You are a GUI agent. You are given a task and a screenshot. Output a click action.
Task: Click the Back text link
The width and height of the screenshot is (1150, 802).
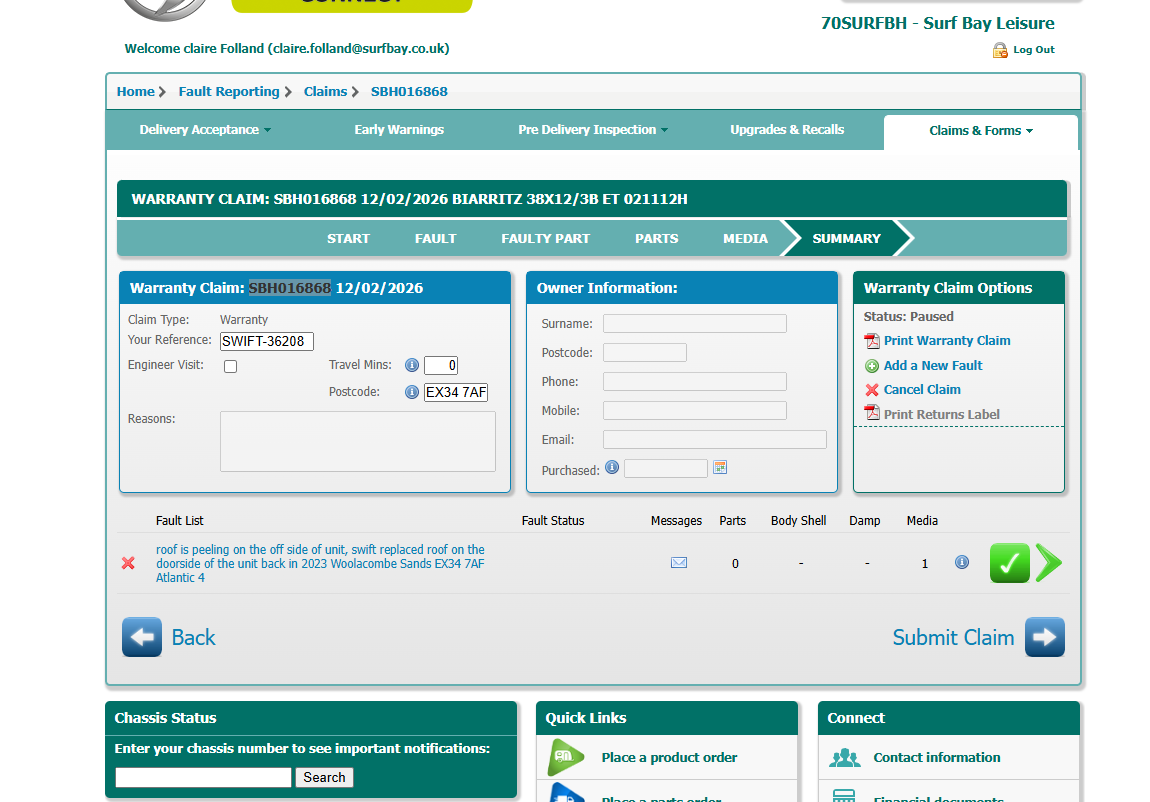[x=194, y=638]
